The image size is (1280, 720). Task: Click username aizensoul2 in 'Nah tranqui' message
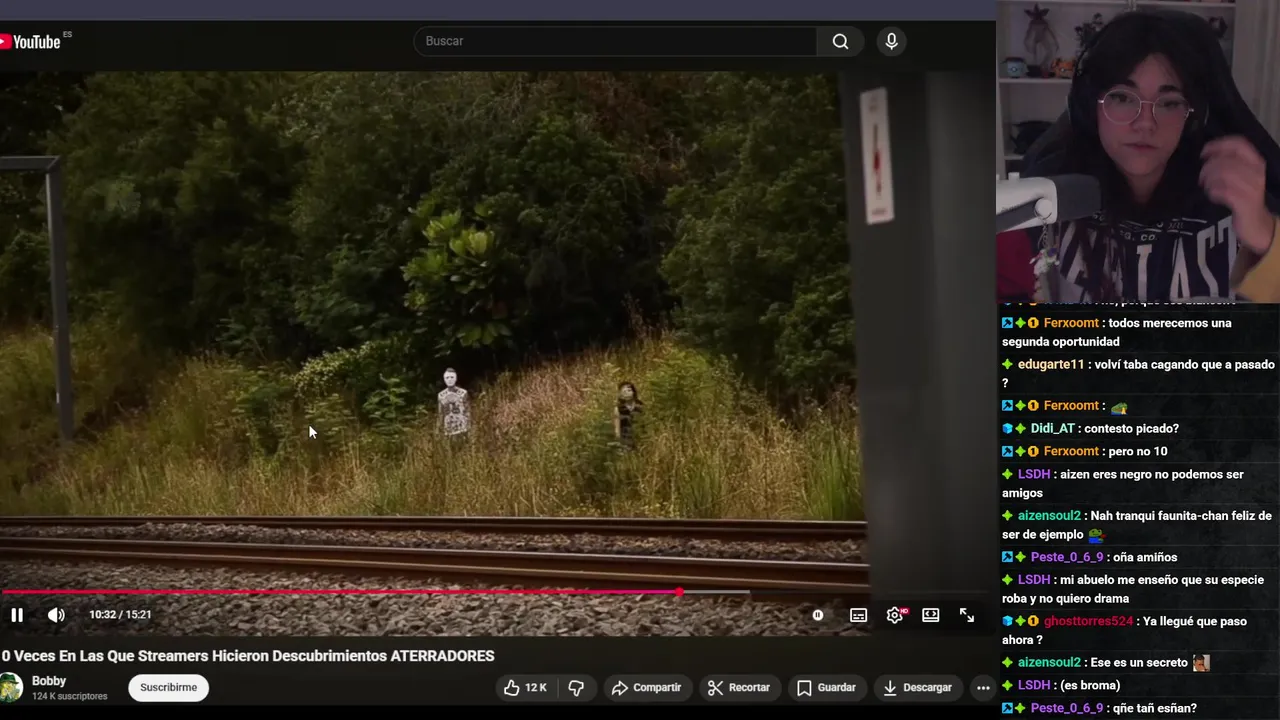pyautogui.click(x=1049, y=516)
